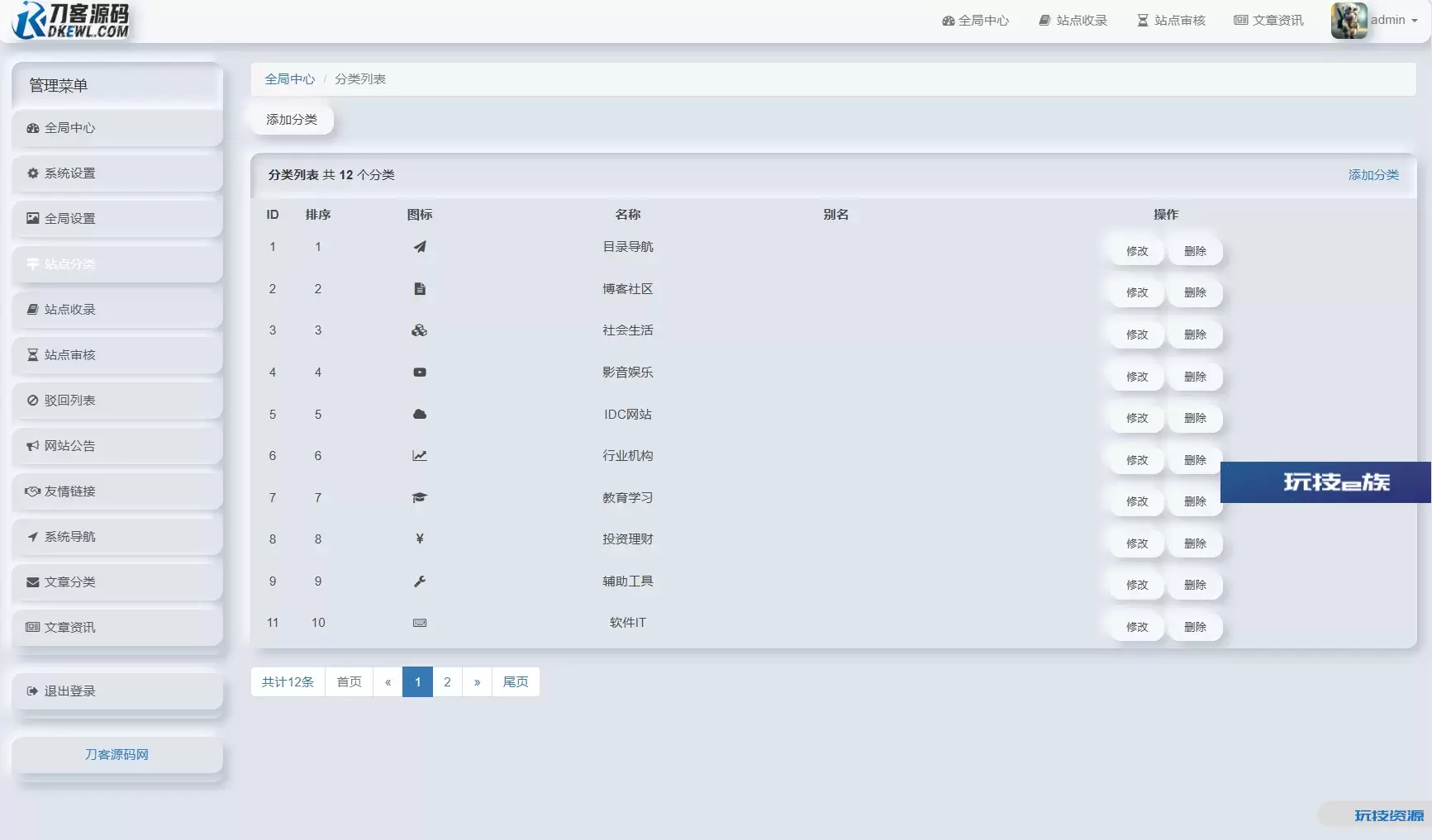Delete the 社会生活 category row
This screenshot has width=1432, height=840.
pyautogui.click(x=1195, y=335)
